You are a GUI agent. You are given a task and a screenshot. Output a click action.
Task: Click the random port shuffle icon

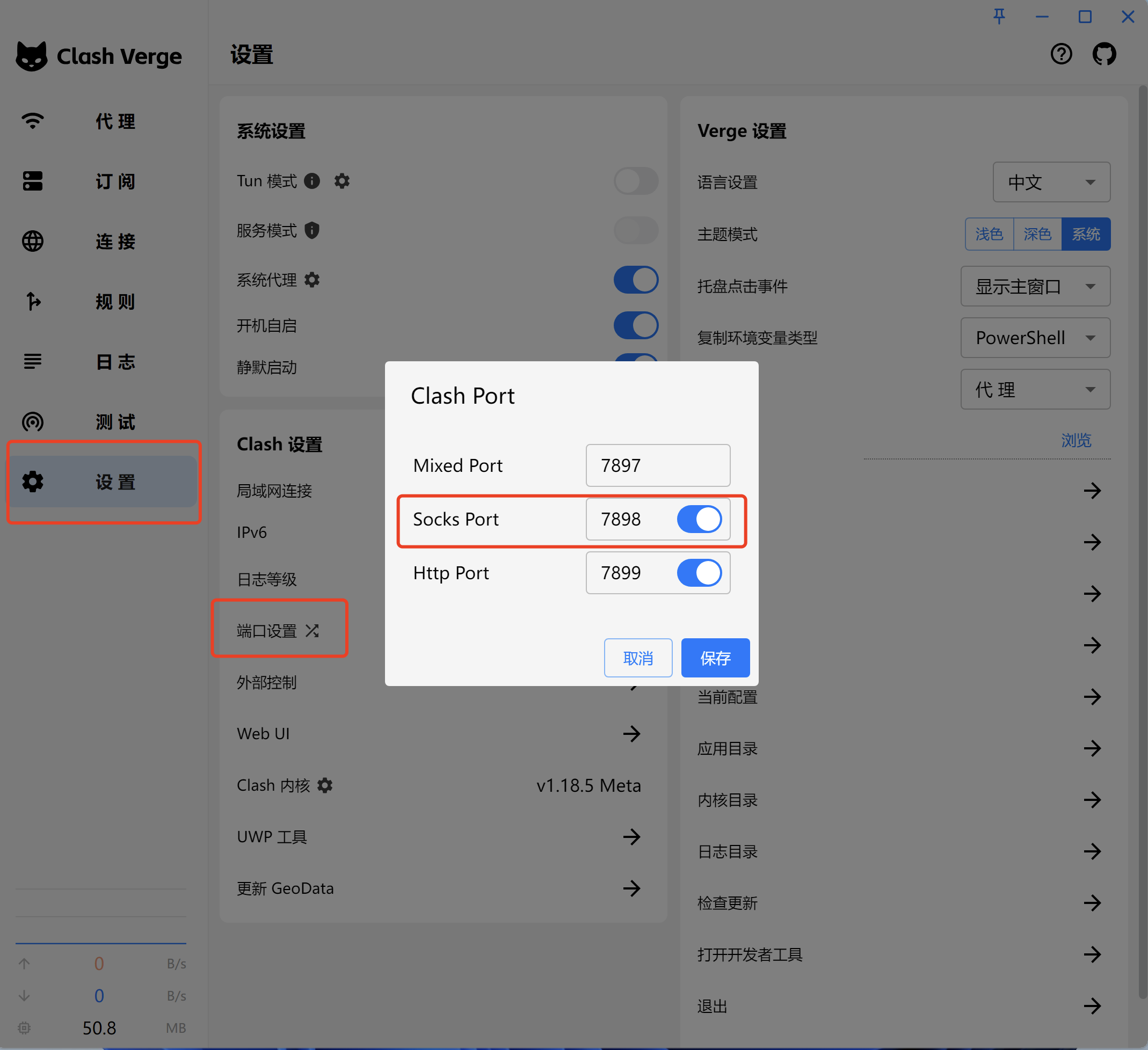point(312,630)
